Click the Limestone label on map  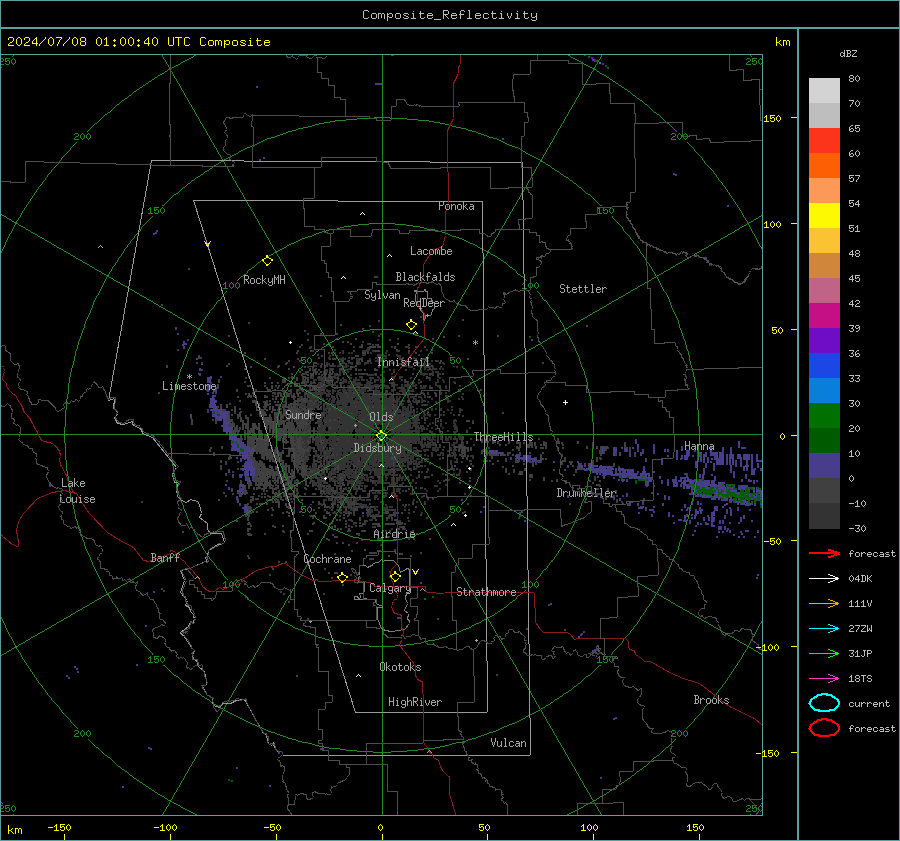[x=189, y=386]
